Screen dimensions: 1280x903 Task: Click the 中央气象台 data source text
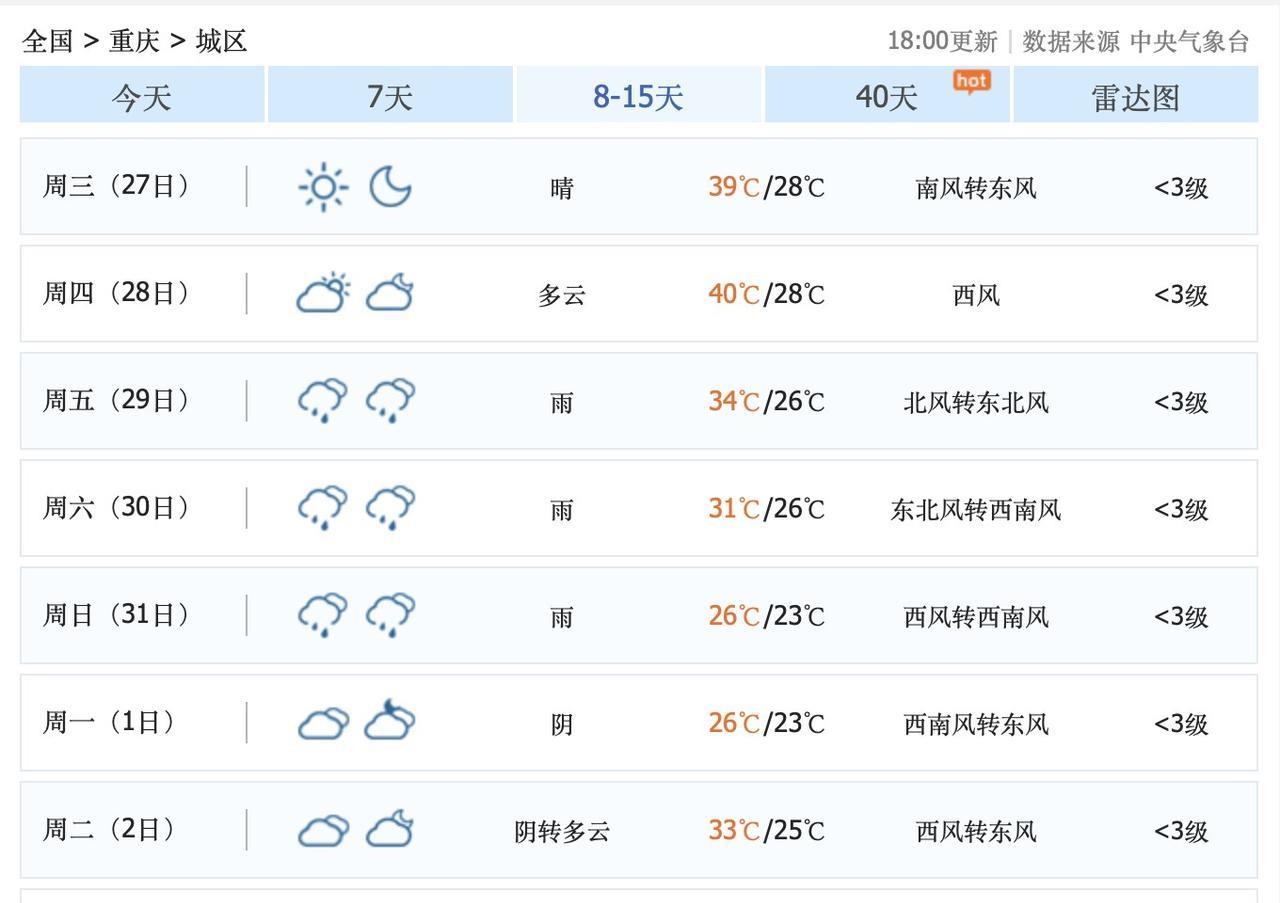[x=1190, y=41]
